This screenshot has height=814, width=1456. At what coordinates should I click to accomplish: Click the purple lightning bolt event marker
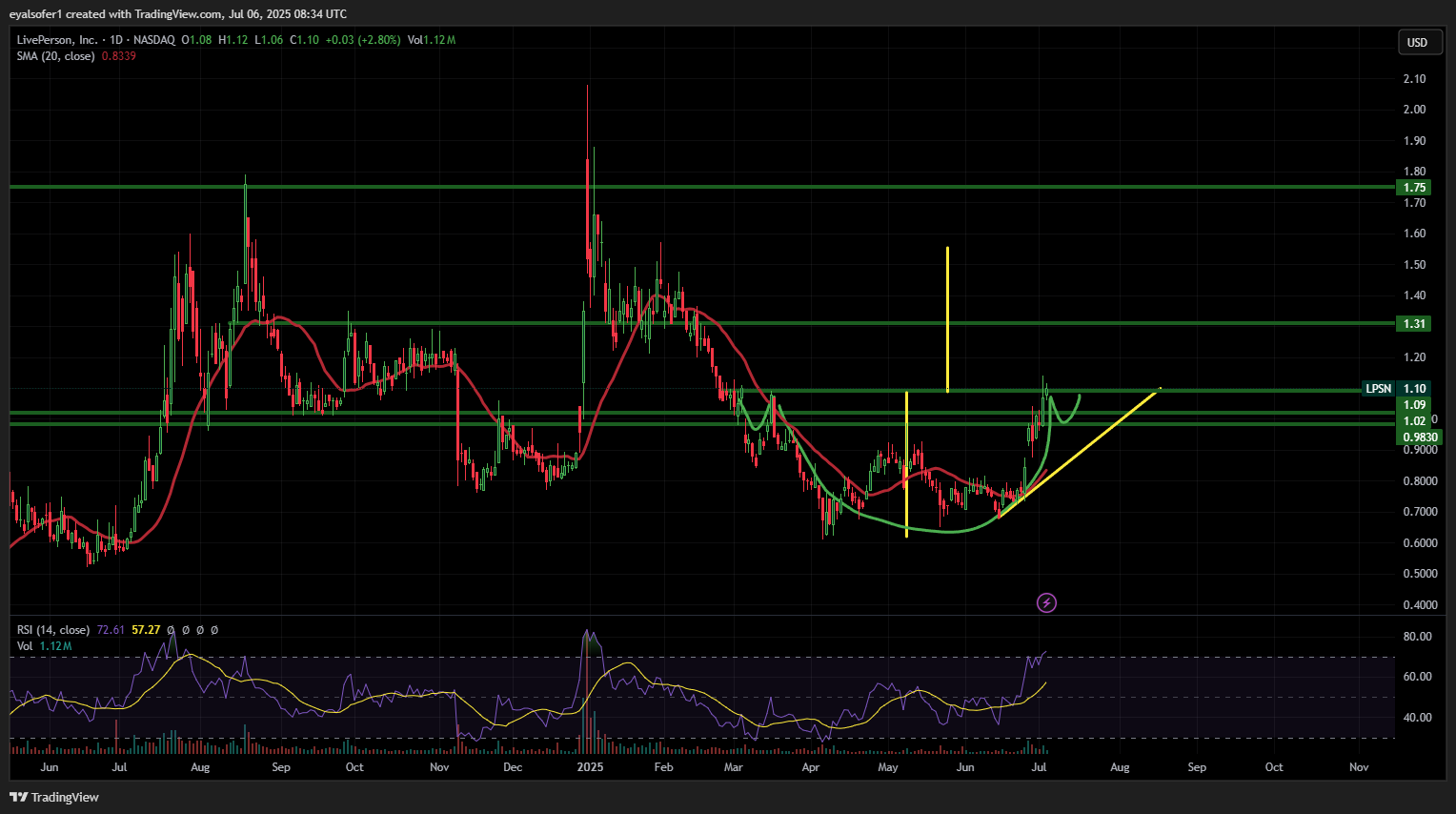coord(1046,602)
